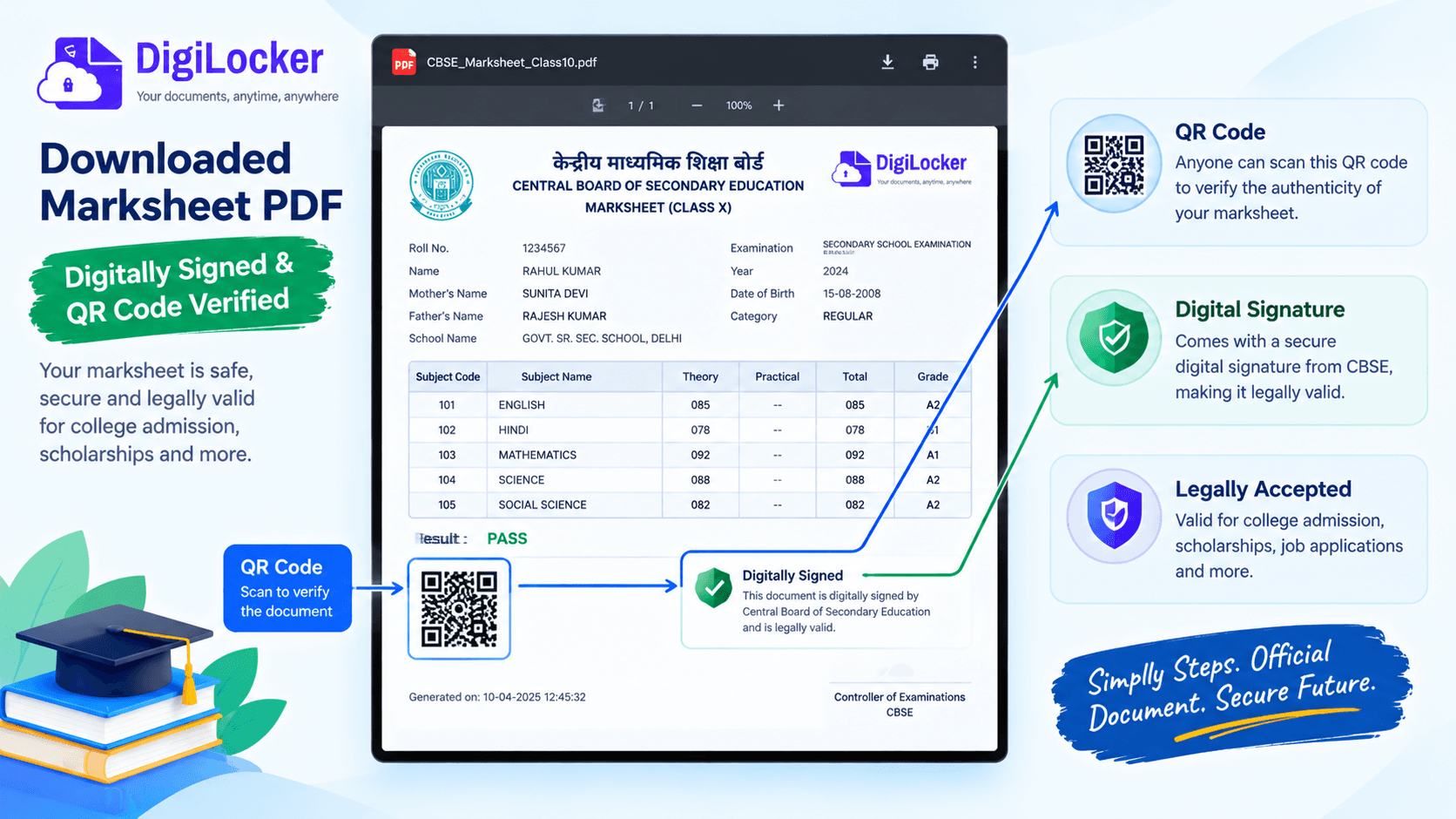The width and height of the screenshot is (1456, 819).
Task: Click category value REGULAR
Action: 847,316
